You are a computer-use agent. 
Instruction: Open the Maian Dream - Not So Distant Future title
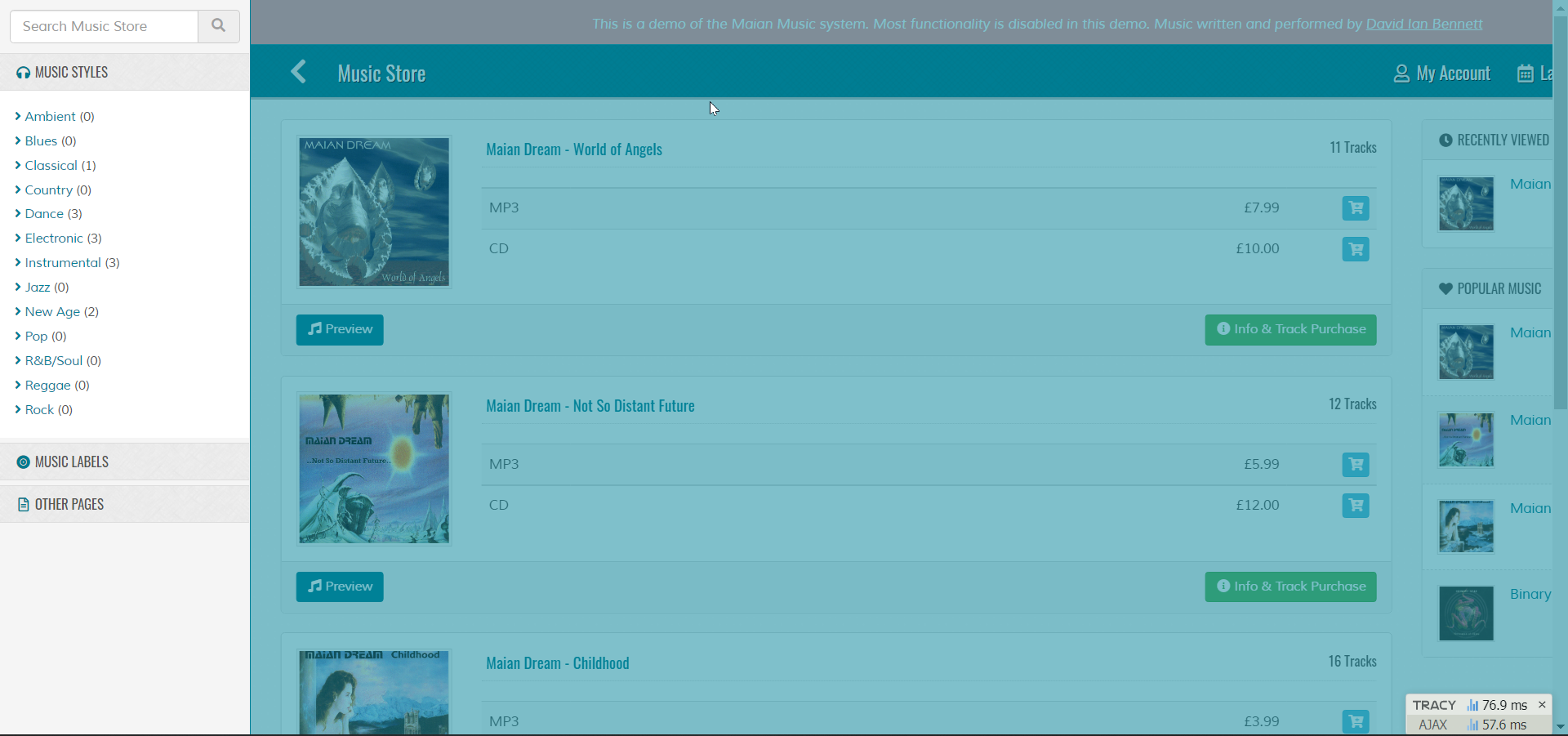(x=590, y=406)
